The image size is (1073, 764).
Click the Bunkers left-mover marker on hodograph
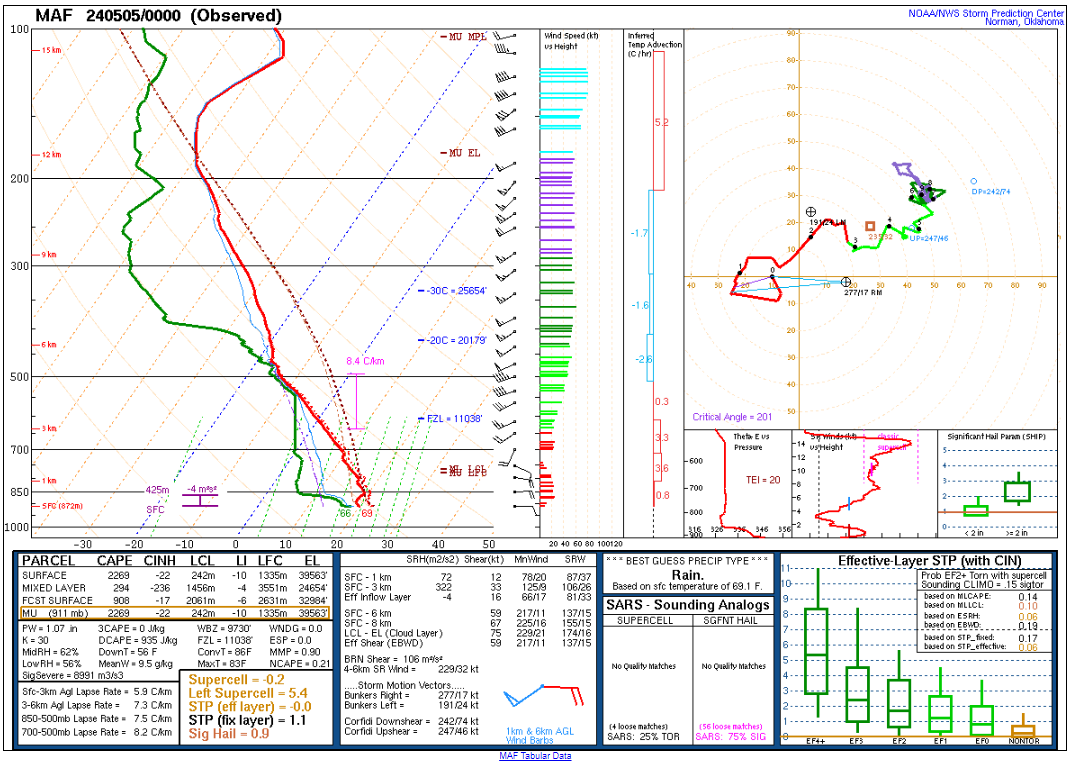[x=811, y=213]
